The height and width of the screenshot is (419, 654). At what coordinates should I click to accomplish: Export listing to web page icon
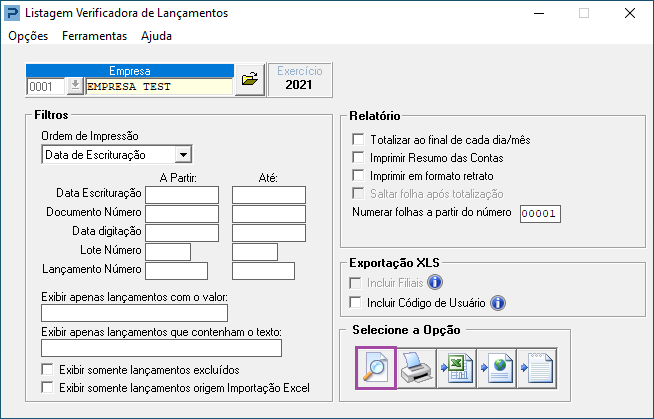497,368
